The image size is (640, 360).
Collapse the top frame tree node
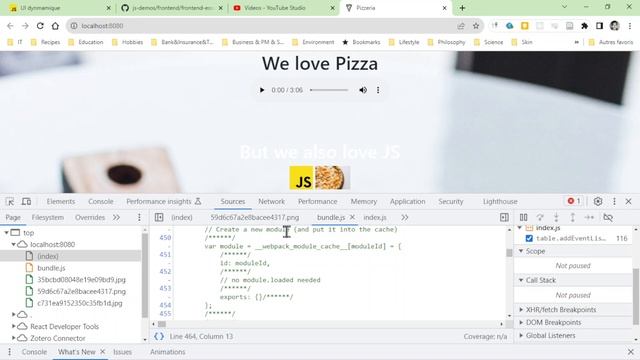point(6,233)
